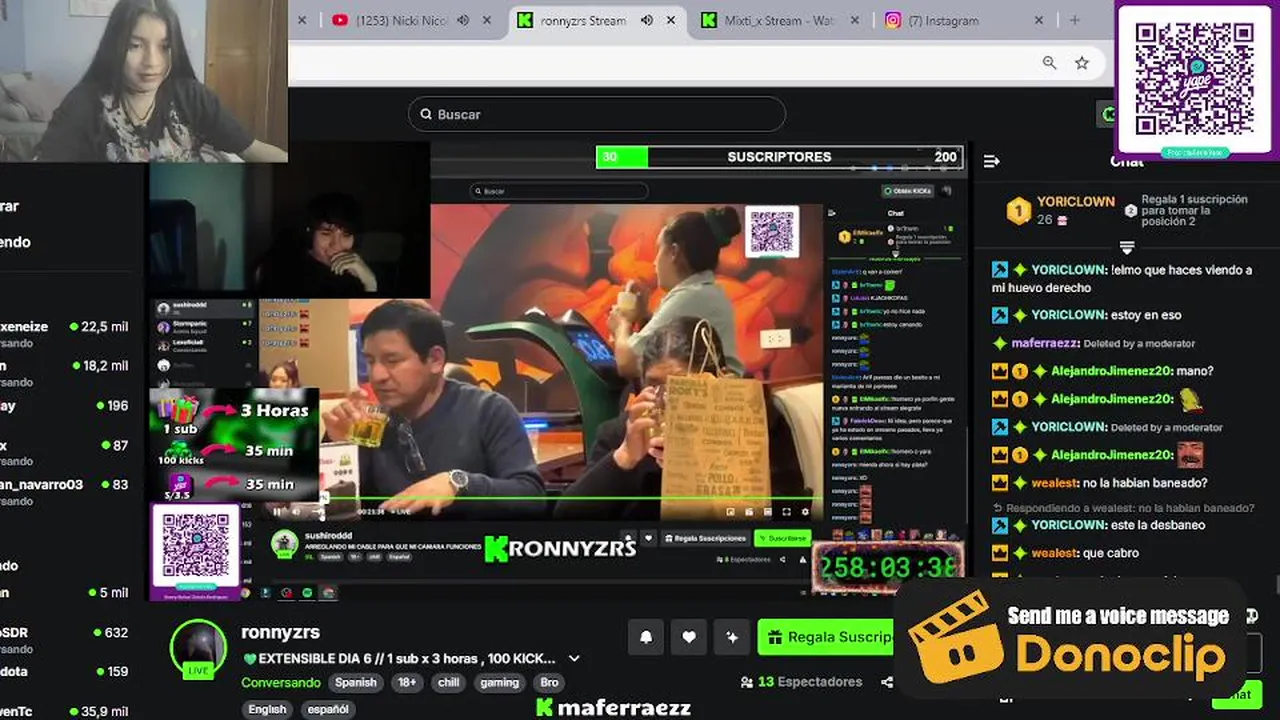Click the inner stream Suscribirse button
This screenshot has width=1280, height=720.
coord(782,538)
